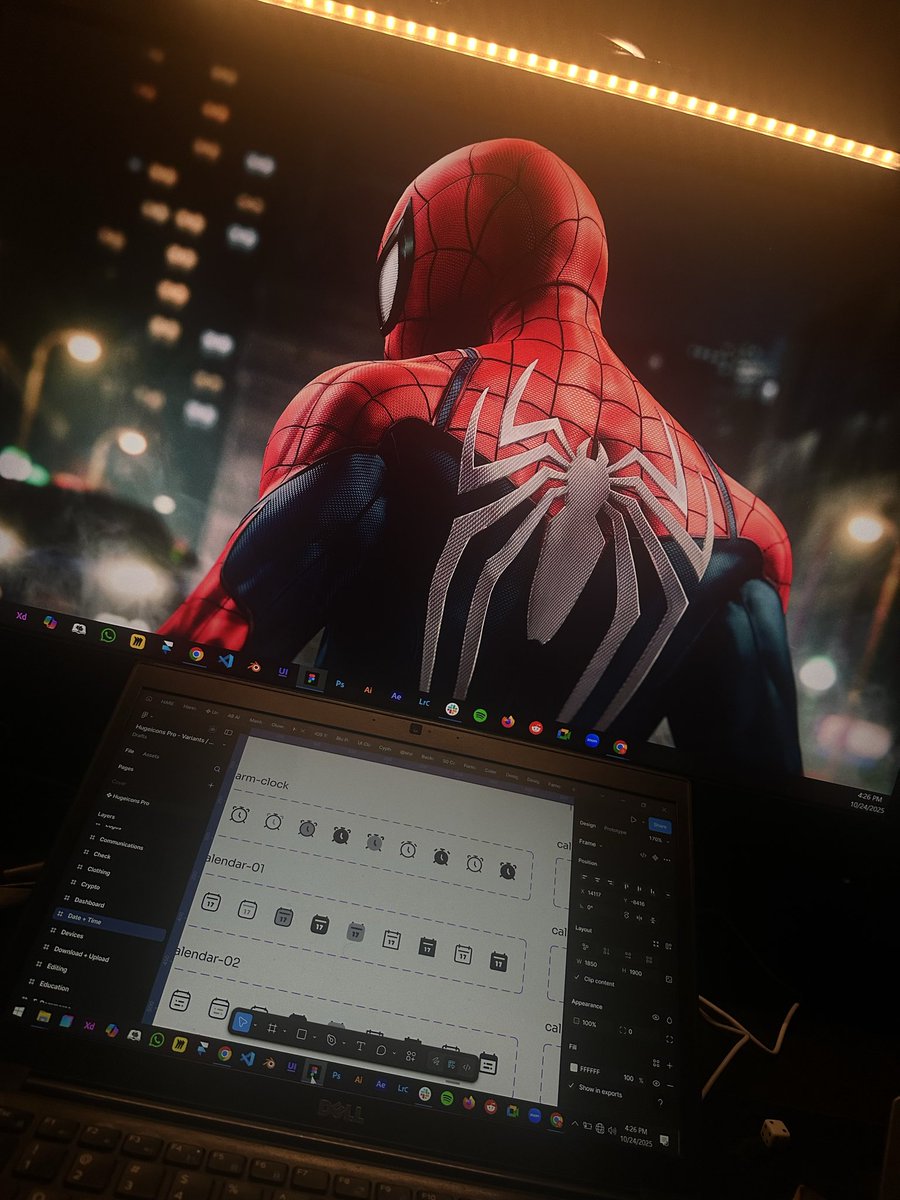Click the FFFFFF fill color swatch

574,1067
